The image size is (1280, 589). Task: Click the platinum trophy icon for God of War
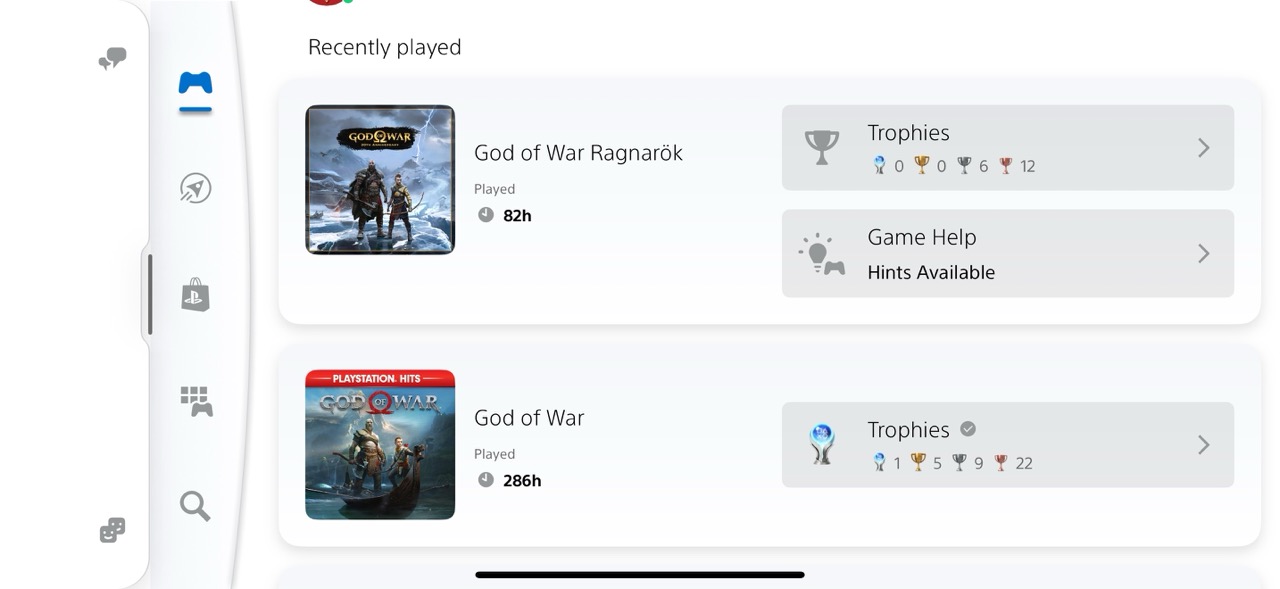821,444
